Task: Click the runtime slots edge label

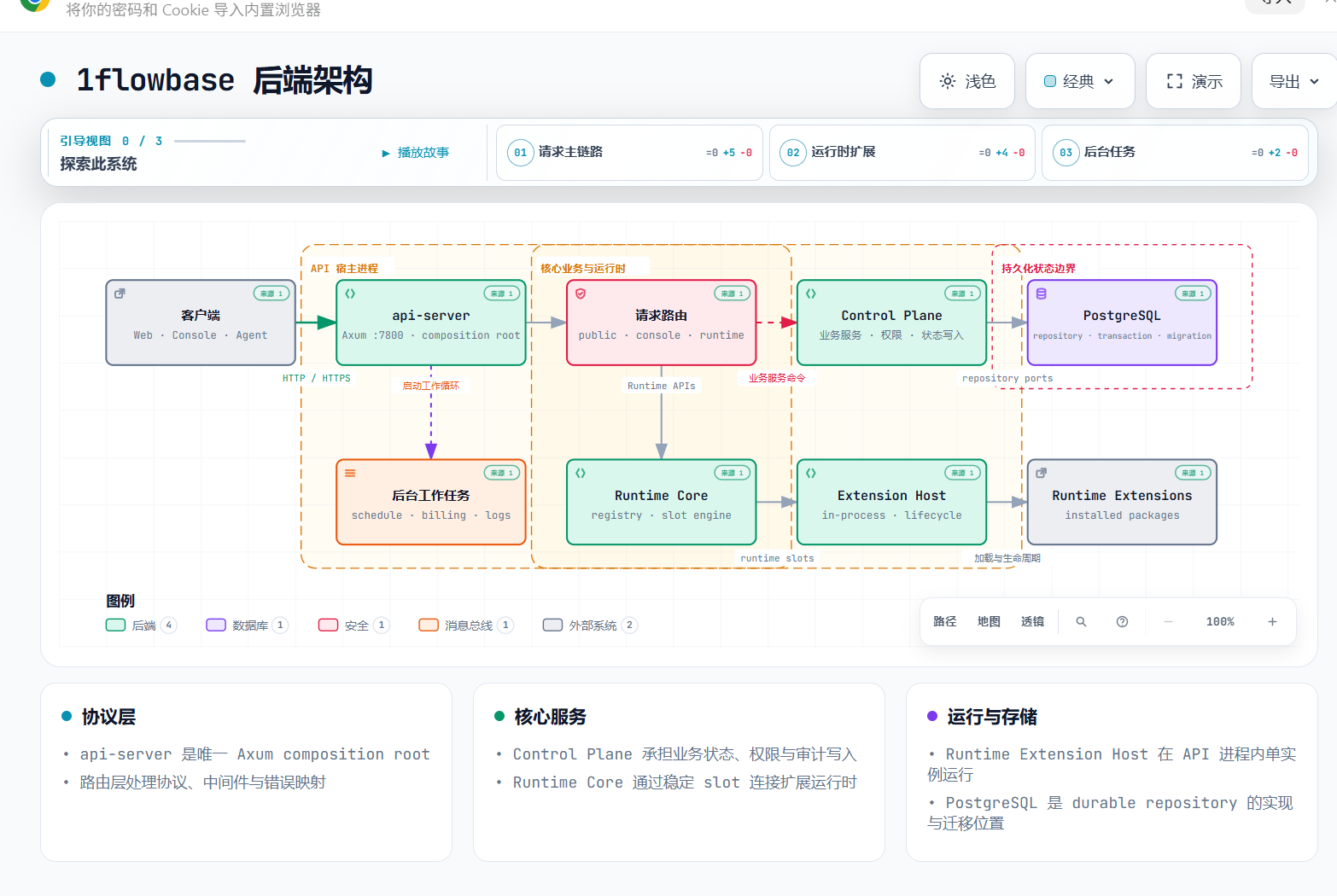Action: click(777, 558)
